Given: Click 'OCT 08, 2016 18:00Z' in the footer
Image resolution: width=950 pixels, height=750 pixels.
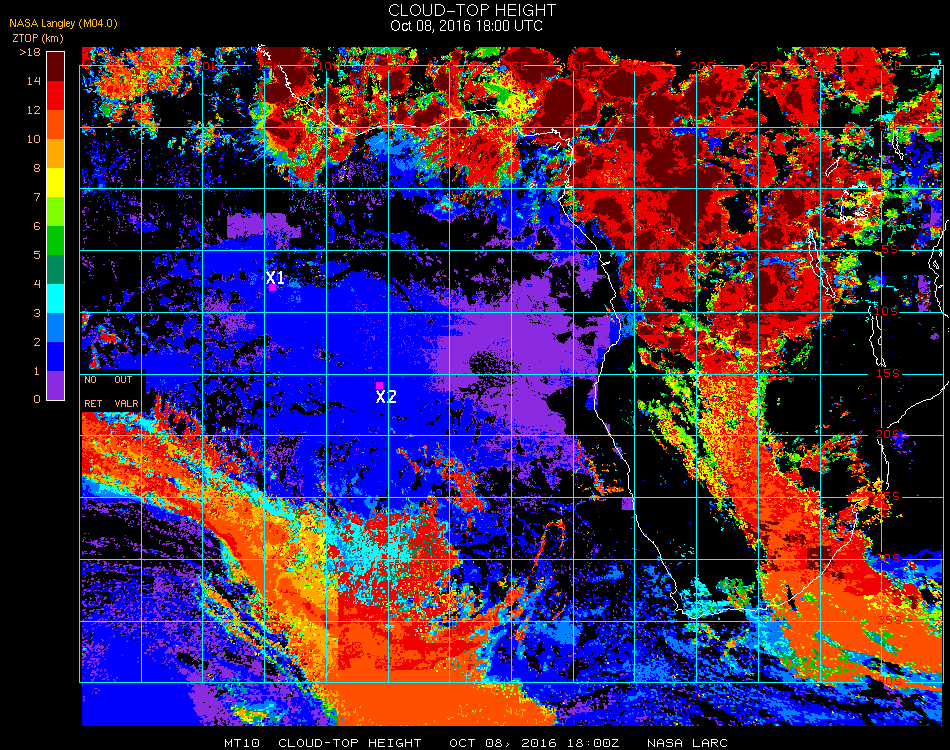Looking at the screenshot, I should click(x=534, y=743).
